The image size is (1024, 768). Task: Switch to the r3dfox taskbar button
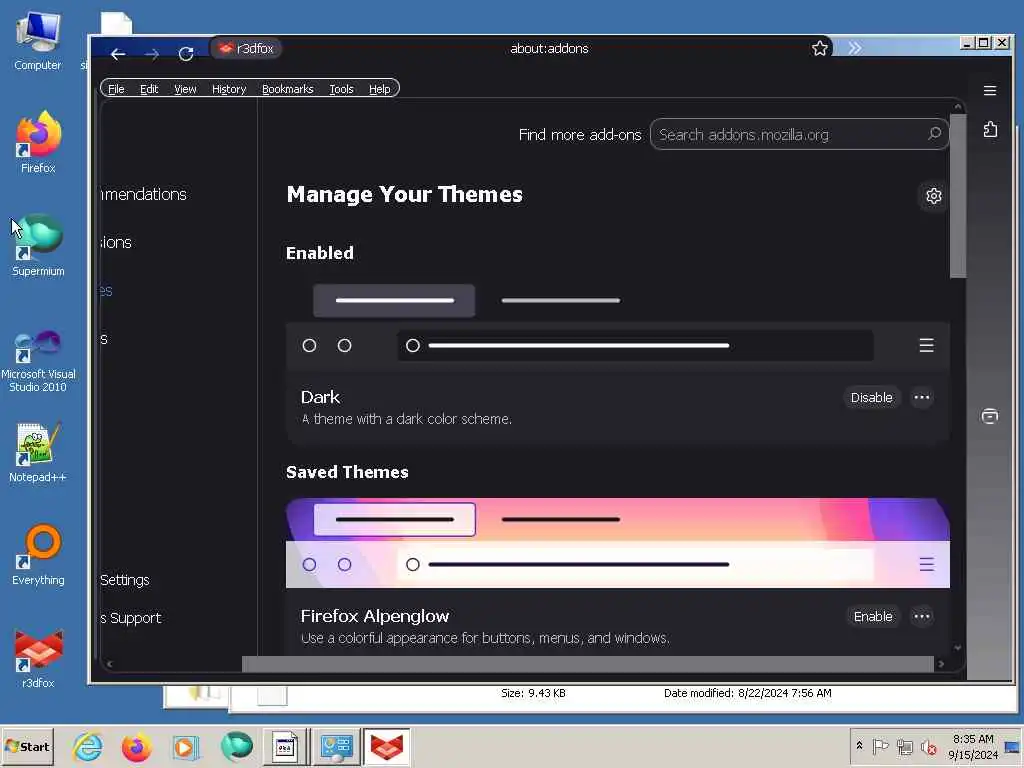(x=387, y=746)
